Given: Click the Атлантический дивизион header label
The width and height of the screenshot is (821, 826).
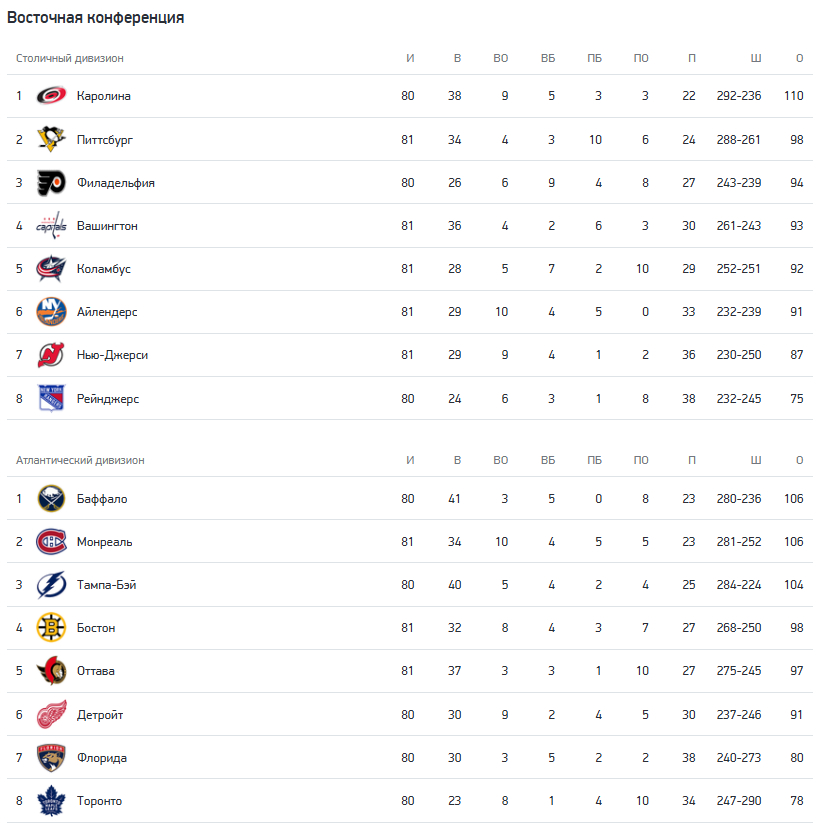Looking at the screenshot, I should point(80,460).
